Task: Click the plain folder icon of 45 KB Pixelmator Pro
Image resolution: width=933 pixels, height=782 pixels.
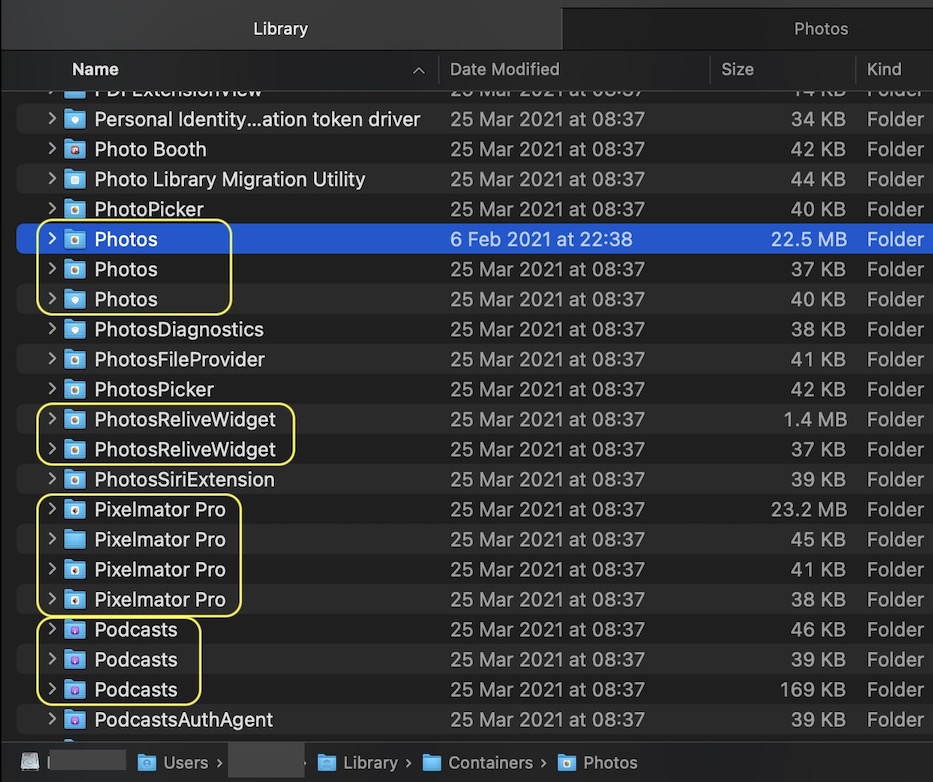Action: point(75,539)
